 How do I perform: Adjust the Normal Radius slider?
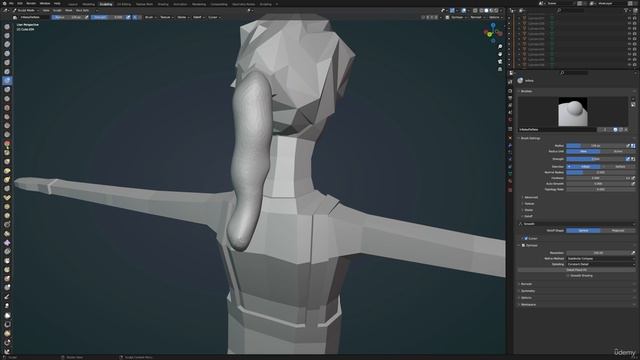[600, 172]
